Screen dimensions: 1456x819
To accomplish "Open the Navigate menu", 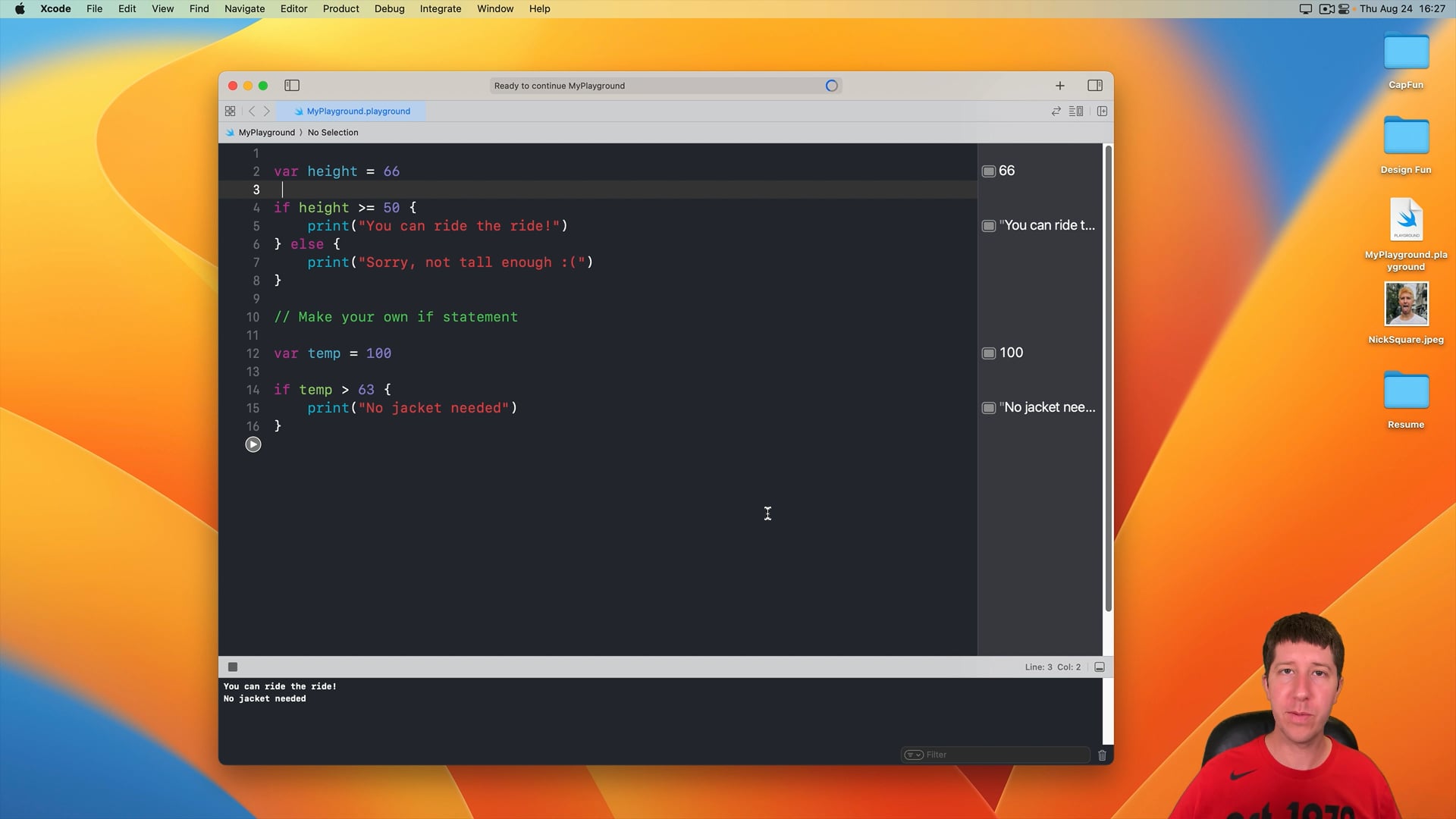I will (x=244, y=9).
